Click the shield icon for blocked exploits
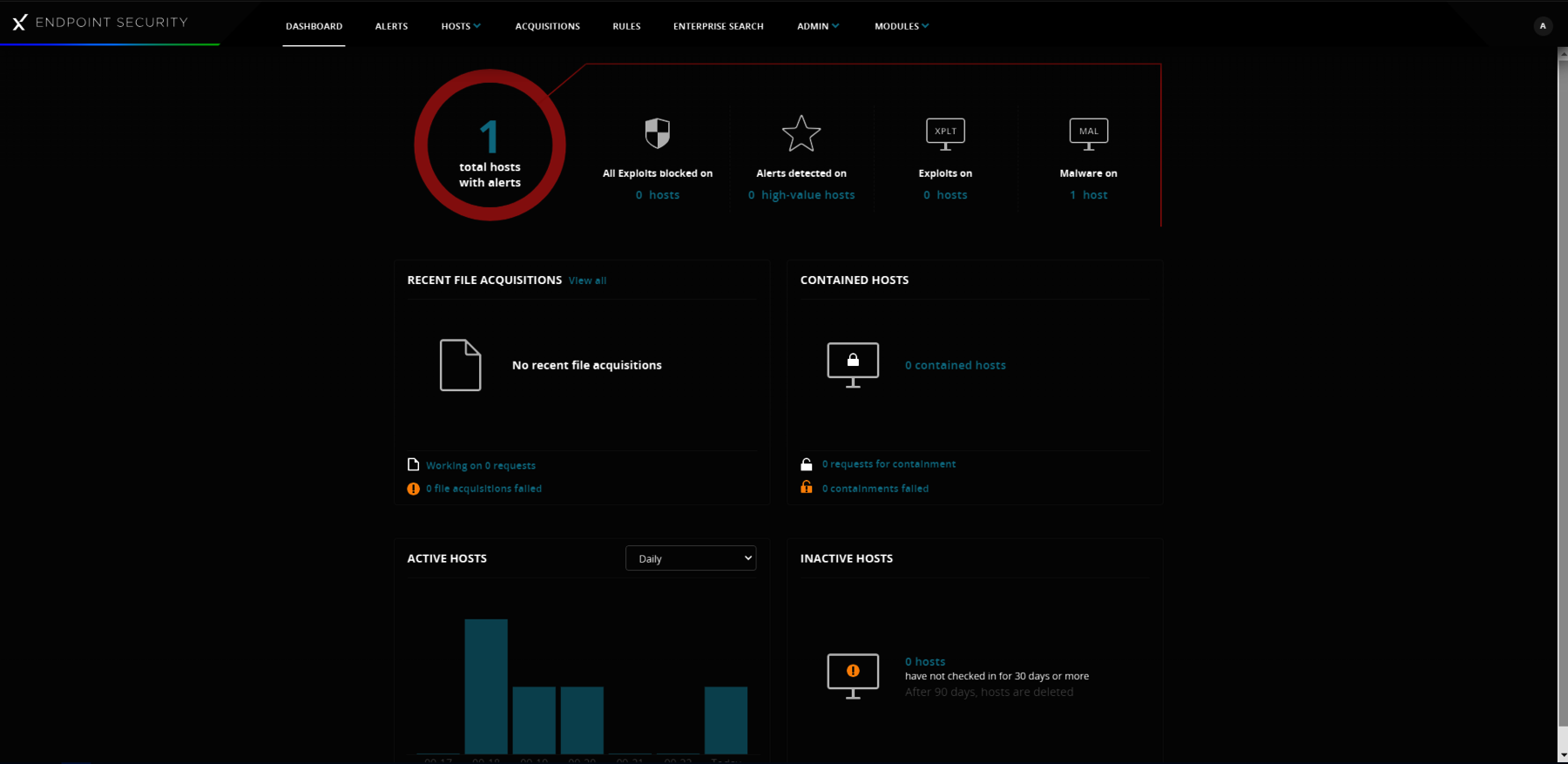 tap(657, 133)
